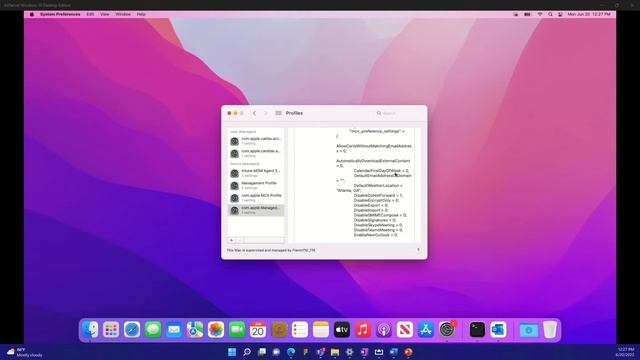
Task: Open Windows Start menu
Action: 232,352
